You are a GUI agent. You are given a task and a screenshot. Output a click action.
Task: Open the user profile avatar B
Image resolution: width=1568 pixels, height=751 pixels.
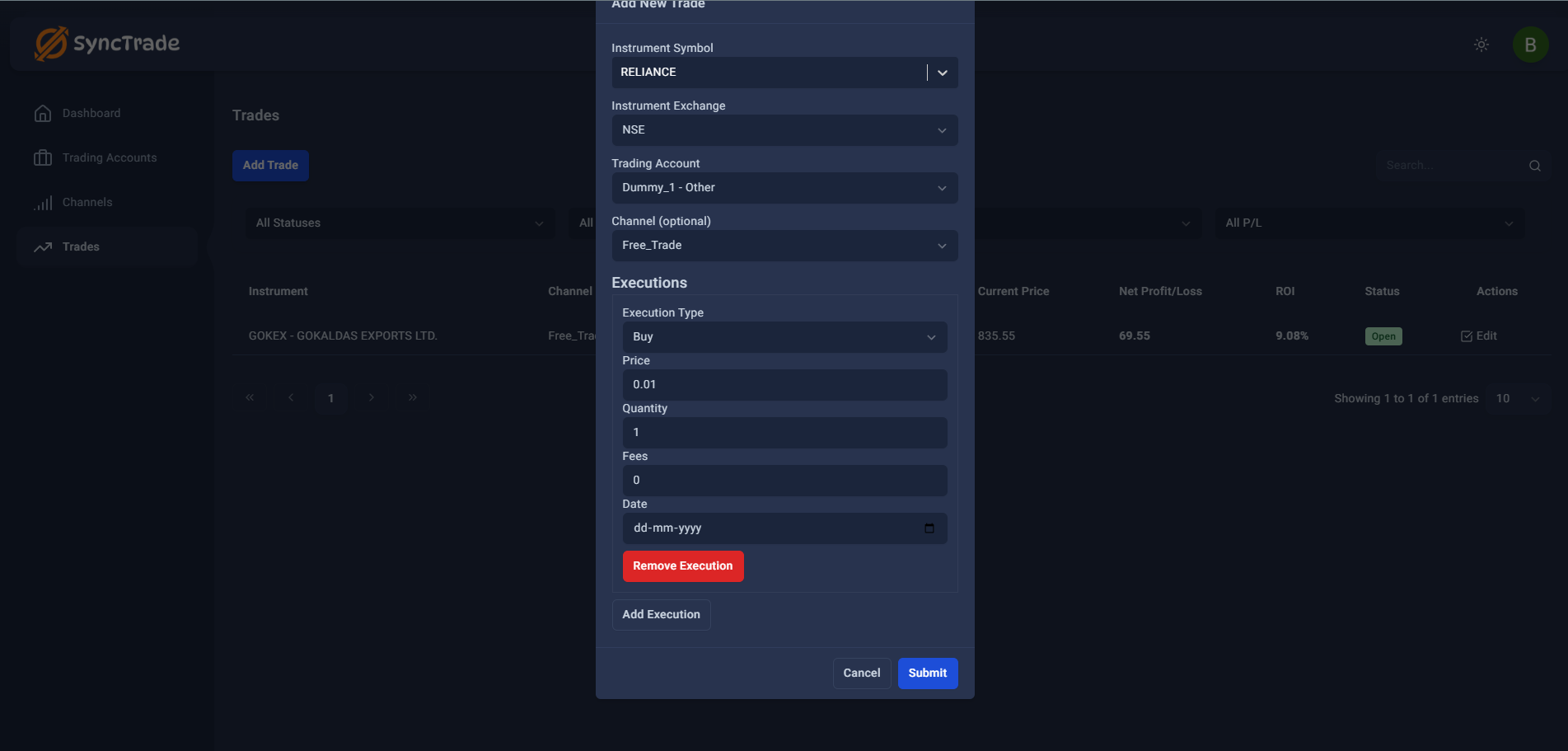(1530, 45)
